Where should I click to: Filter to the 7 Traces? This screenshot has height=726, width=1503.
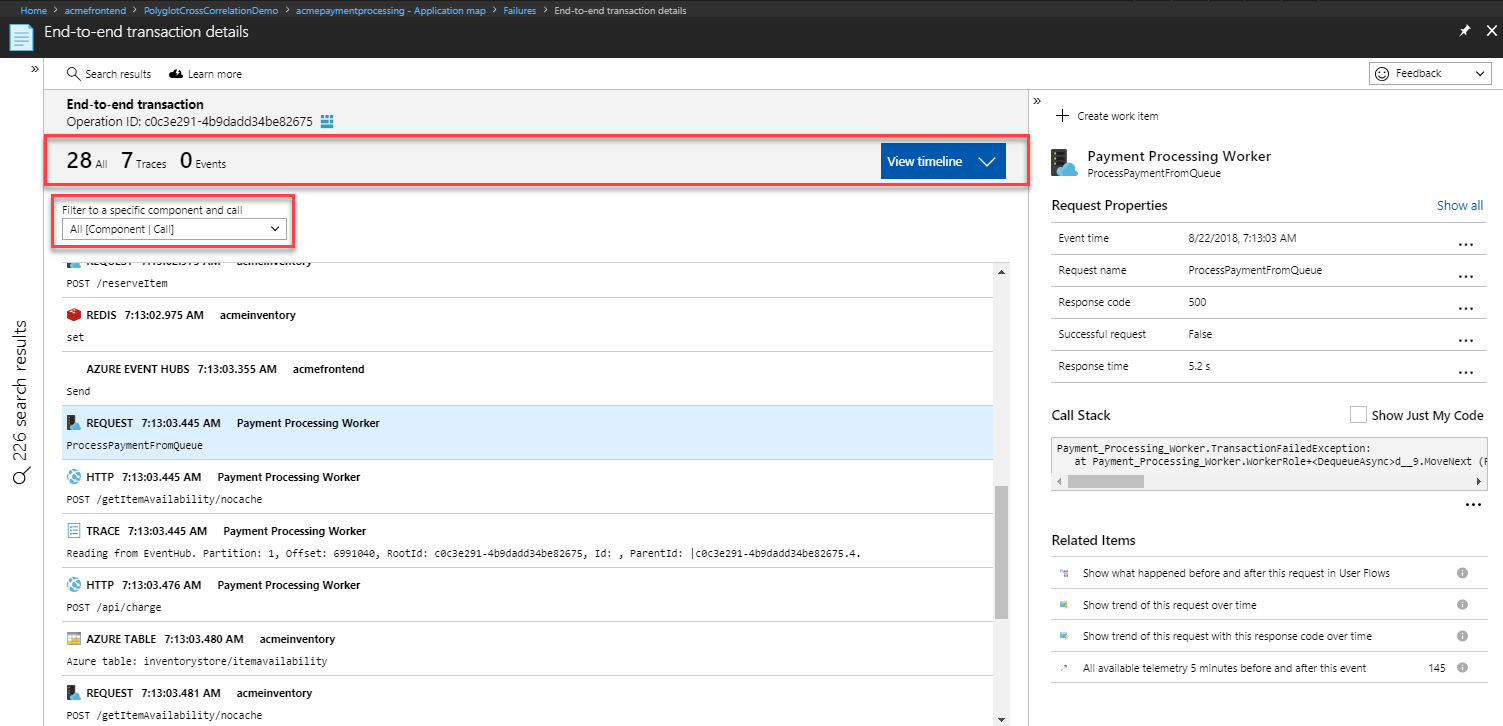(143, 161)
